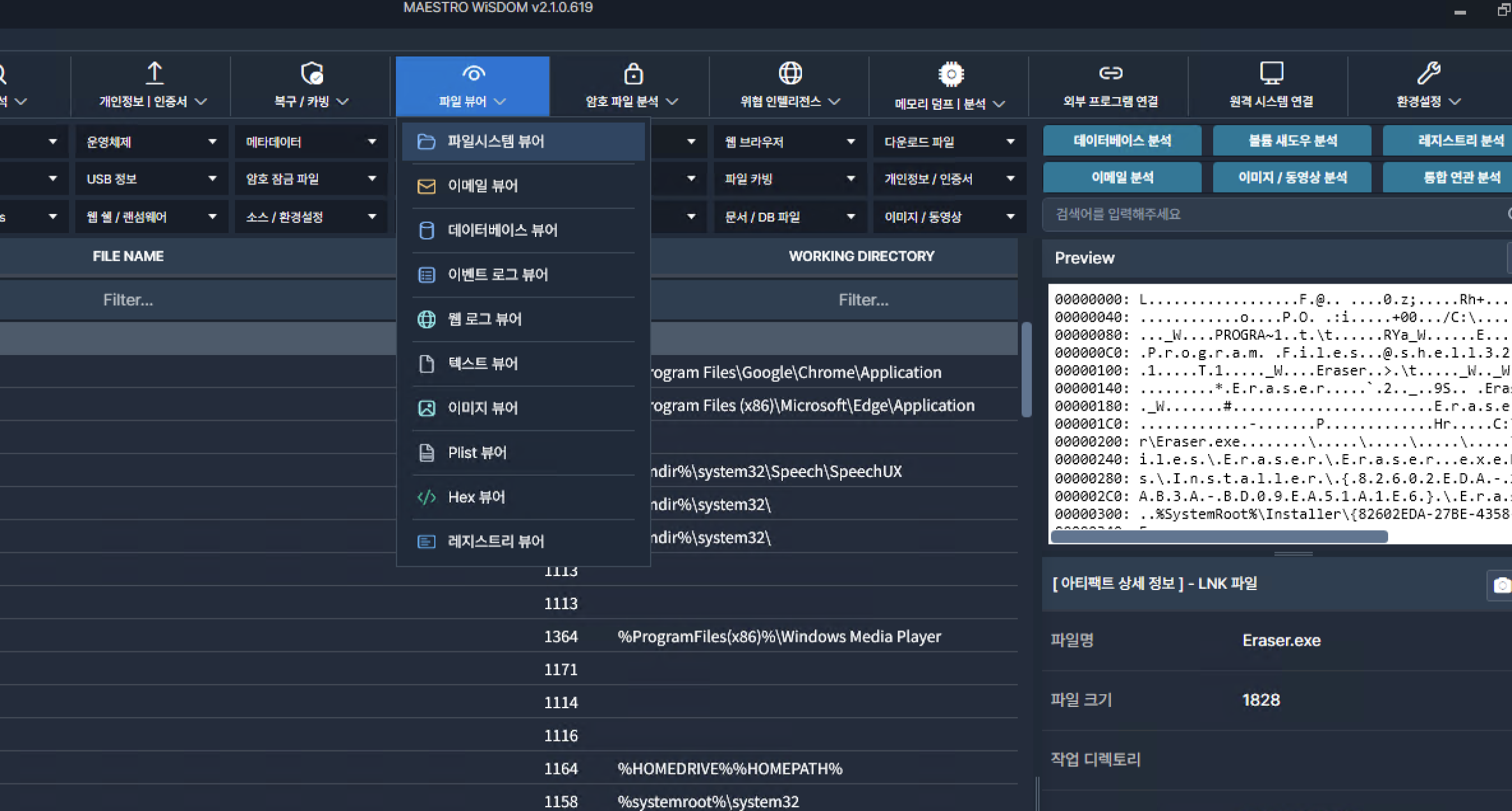The image size is (1512, 811).
Task: Click the picture icon beside 이미지 뷰어
Action: (427, 408)
